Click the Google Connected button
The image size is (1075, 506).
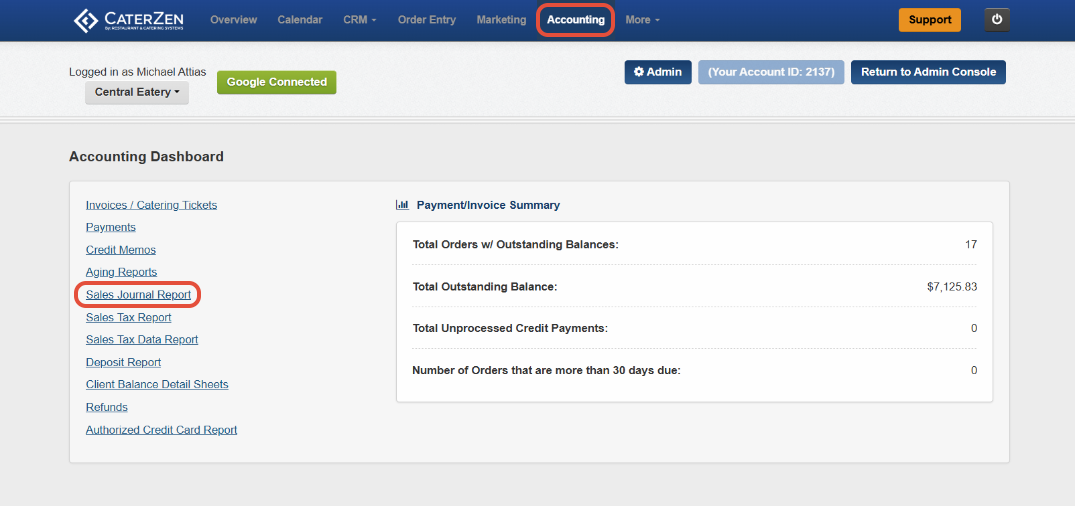click(x=277, y=82)
